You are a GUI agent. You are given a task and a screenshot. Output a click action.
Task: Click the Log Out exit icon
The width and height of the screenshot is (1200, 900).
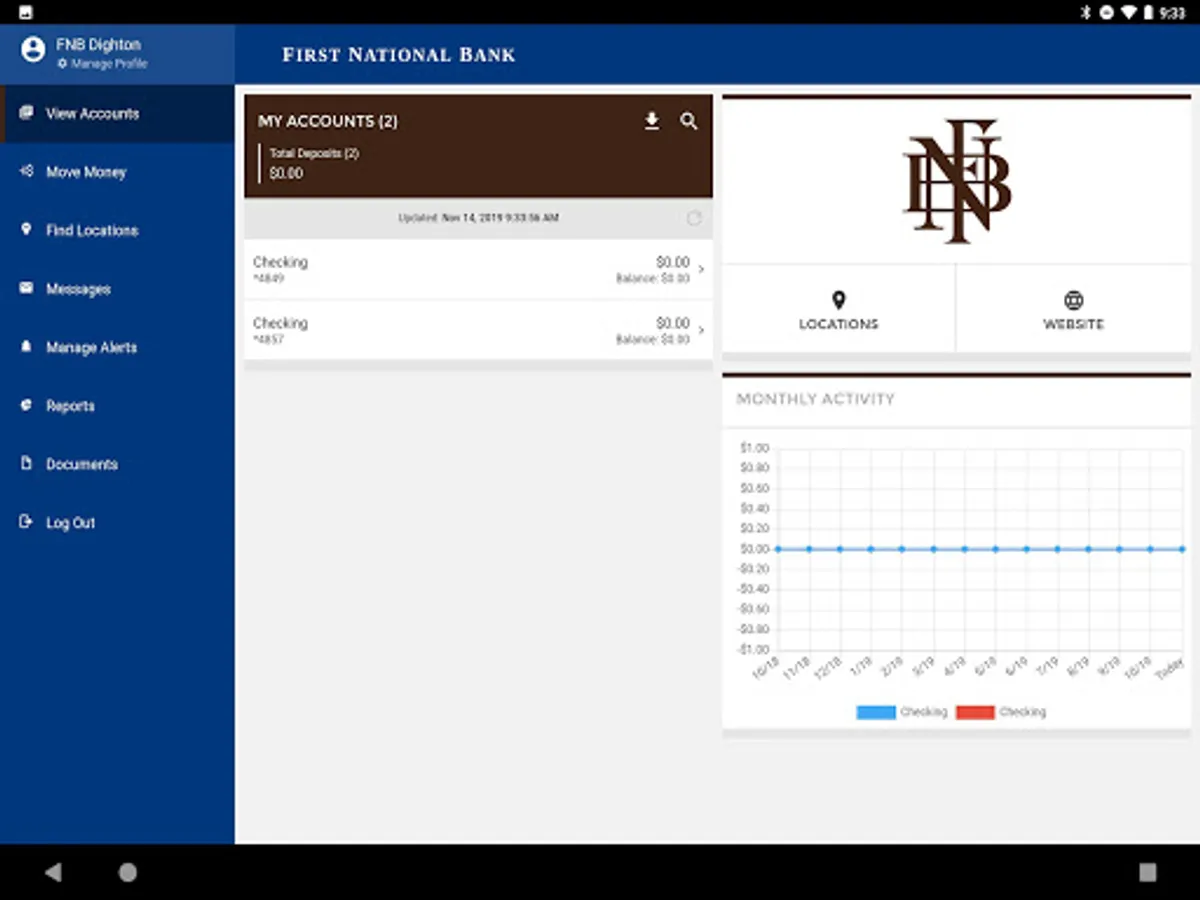pos(26,521)
